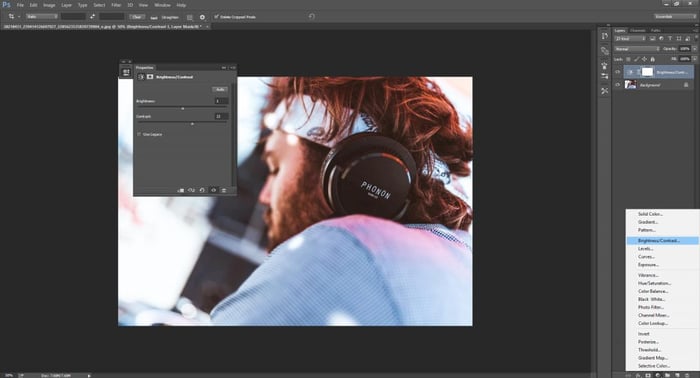
Task: Open the Essentials workspace dropdown
Action: coord(675,17)
